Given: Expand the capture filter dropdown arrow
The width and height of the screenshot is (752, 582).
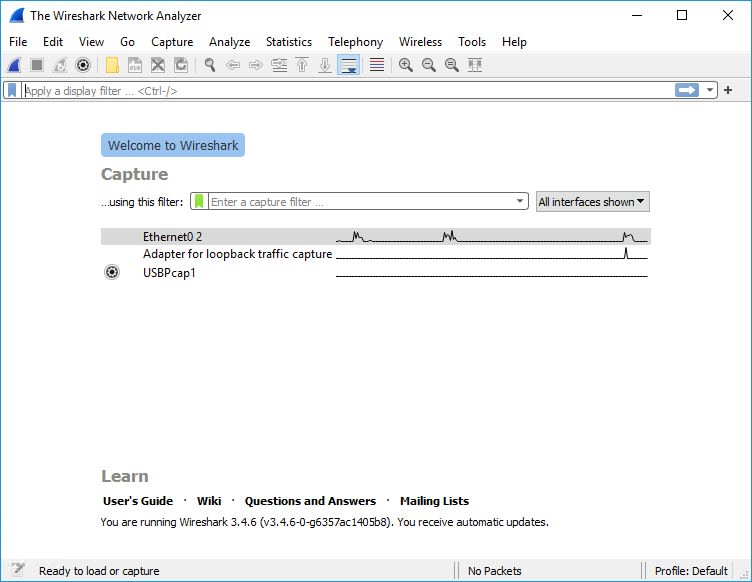Looking at the screenshot, I should click(520, 201).
